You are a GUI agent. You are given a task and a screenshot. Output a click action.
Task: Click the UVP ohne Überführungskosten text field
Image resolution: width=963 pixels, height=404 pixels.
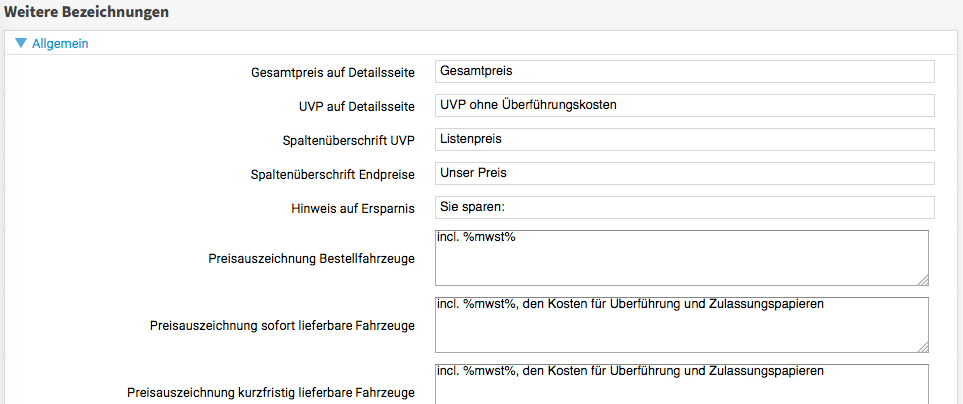(x=684, y=105)
